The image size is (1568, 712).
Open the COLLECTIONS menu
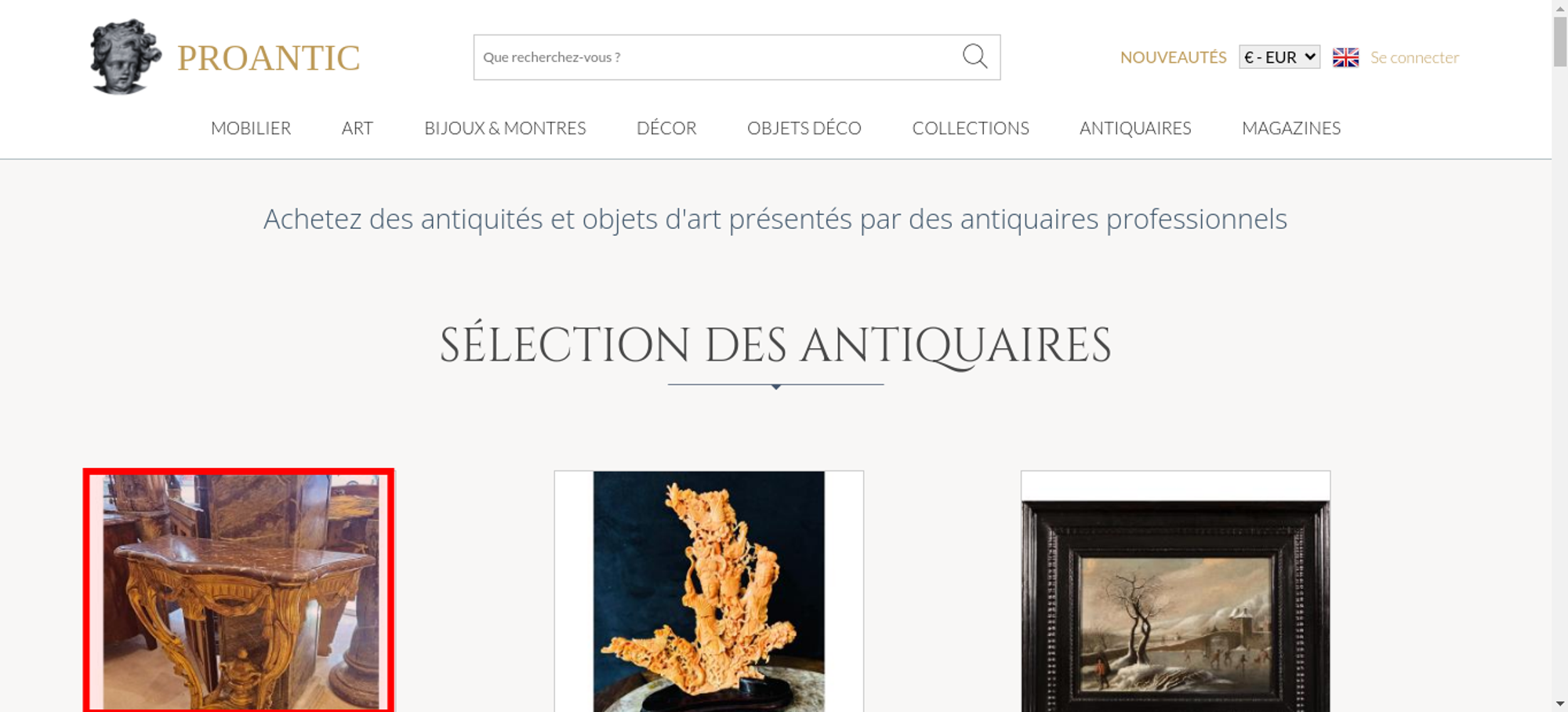pos(971,128)
